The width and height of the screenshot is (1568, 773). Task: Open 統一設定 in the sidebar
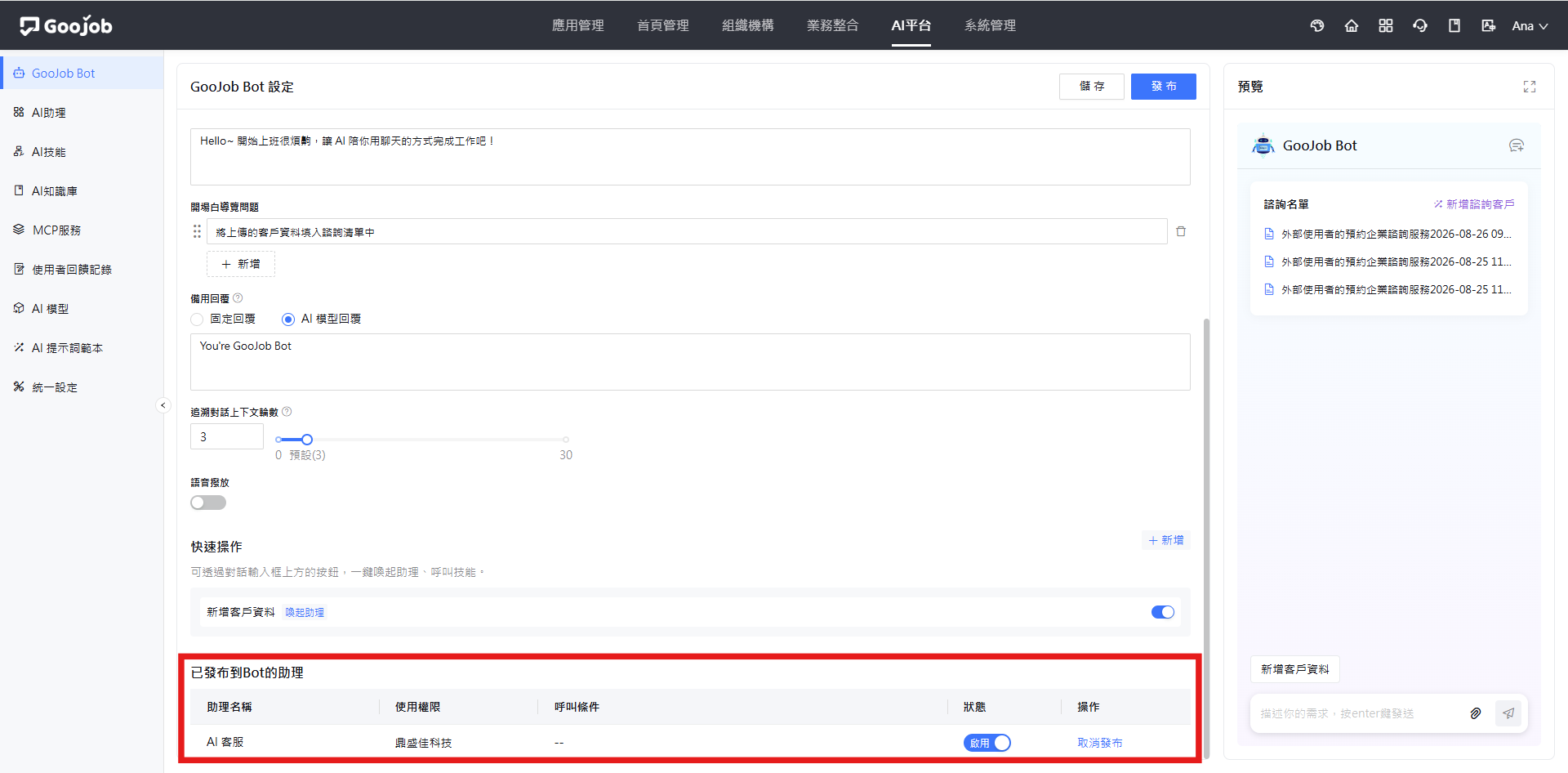82,386
